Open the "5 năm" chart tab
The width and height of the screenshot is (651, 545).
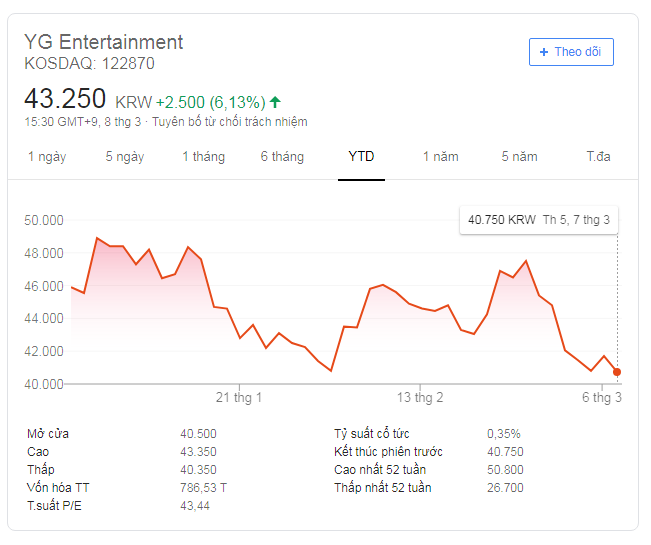pos(519,157)
